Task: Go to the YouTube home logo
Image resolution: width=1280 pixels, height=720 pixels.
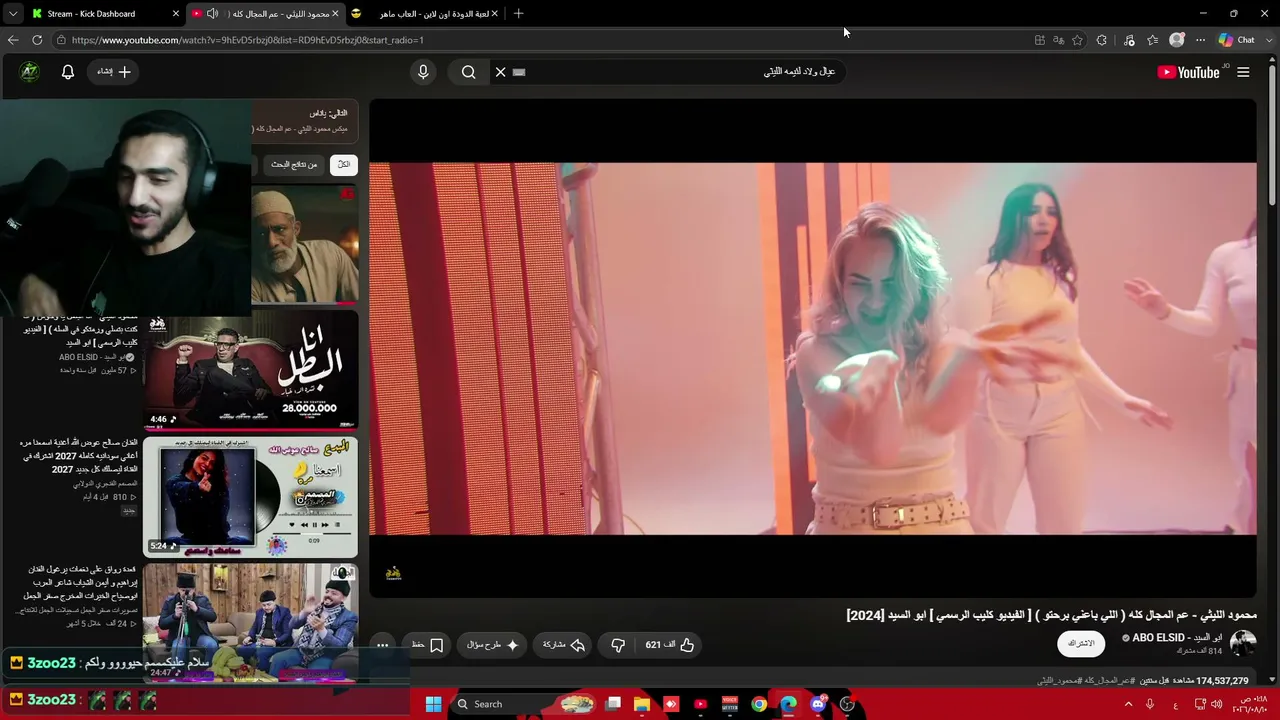Action: [x=1189, y=72]
